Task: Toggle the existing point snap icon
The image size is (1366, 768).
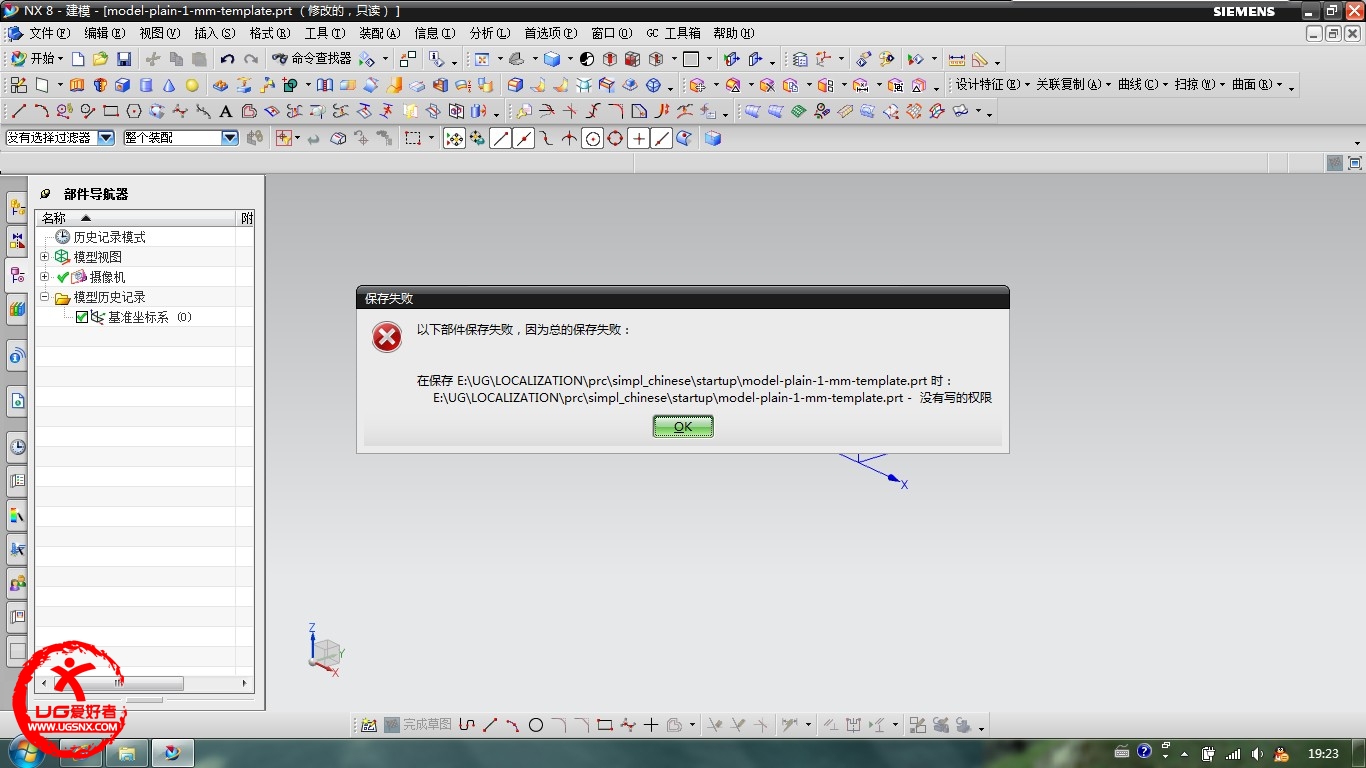Action: click(x=639, y=138)
